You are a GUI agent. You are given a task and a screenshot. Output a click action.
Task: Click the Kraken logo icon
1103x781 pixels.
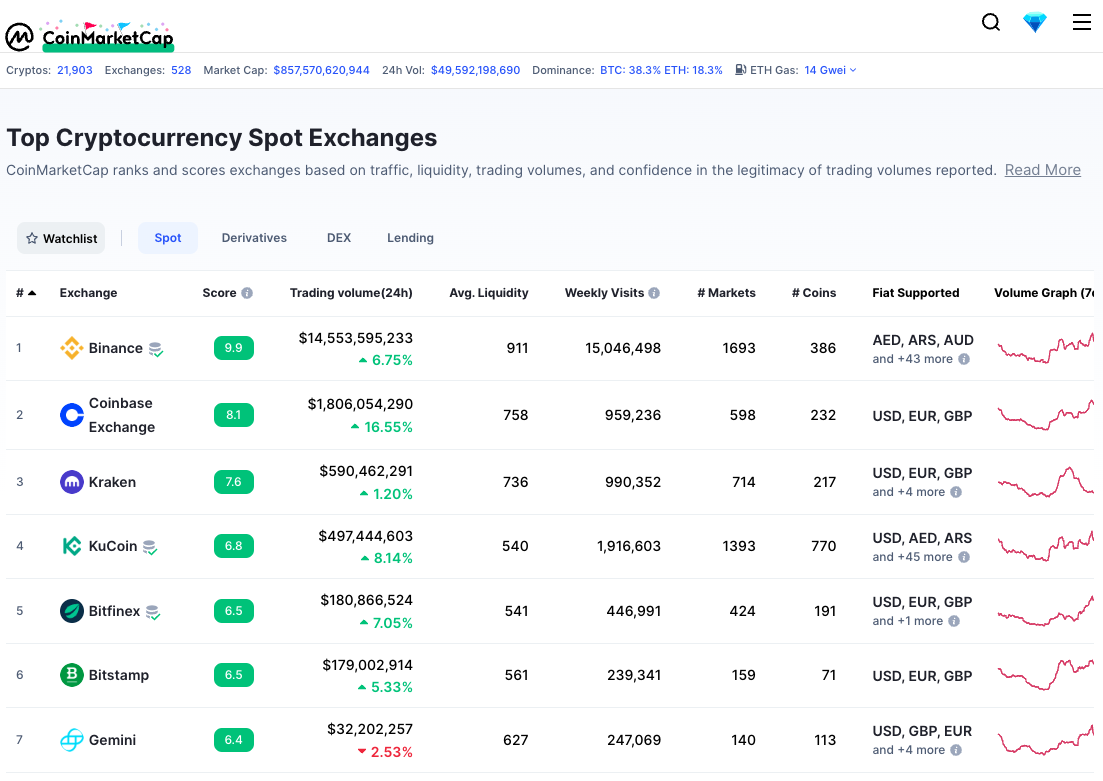point(72,482)
